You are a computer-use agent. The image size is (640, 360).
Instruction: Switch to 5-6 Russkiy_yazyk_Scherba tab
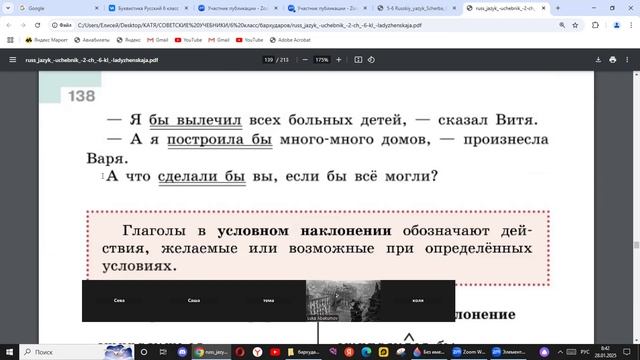pyautogui.click(x=415, y=8)
